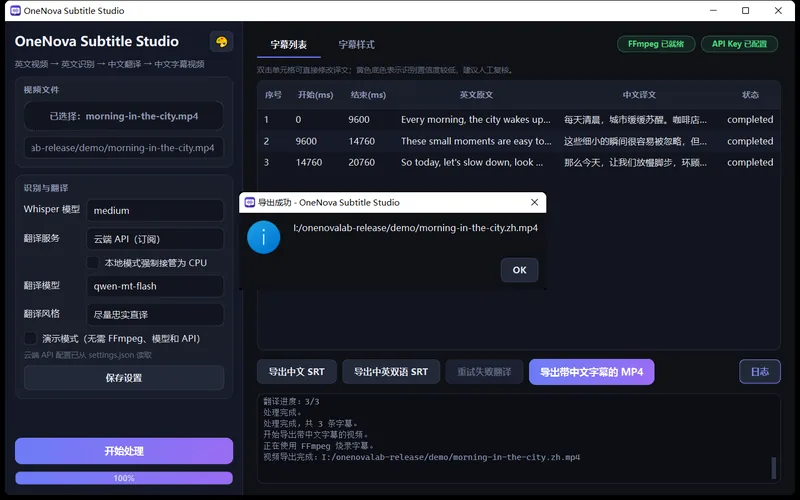
Task: Click the 已选择 morning-in-the-city.mp4 file box
Action: pos(123,116)
